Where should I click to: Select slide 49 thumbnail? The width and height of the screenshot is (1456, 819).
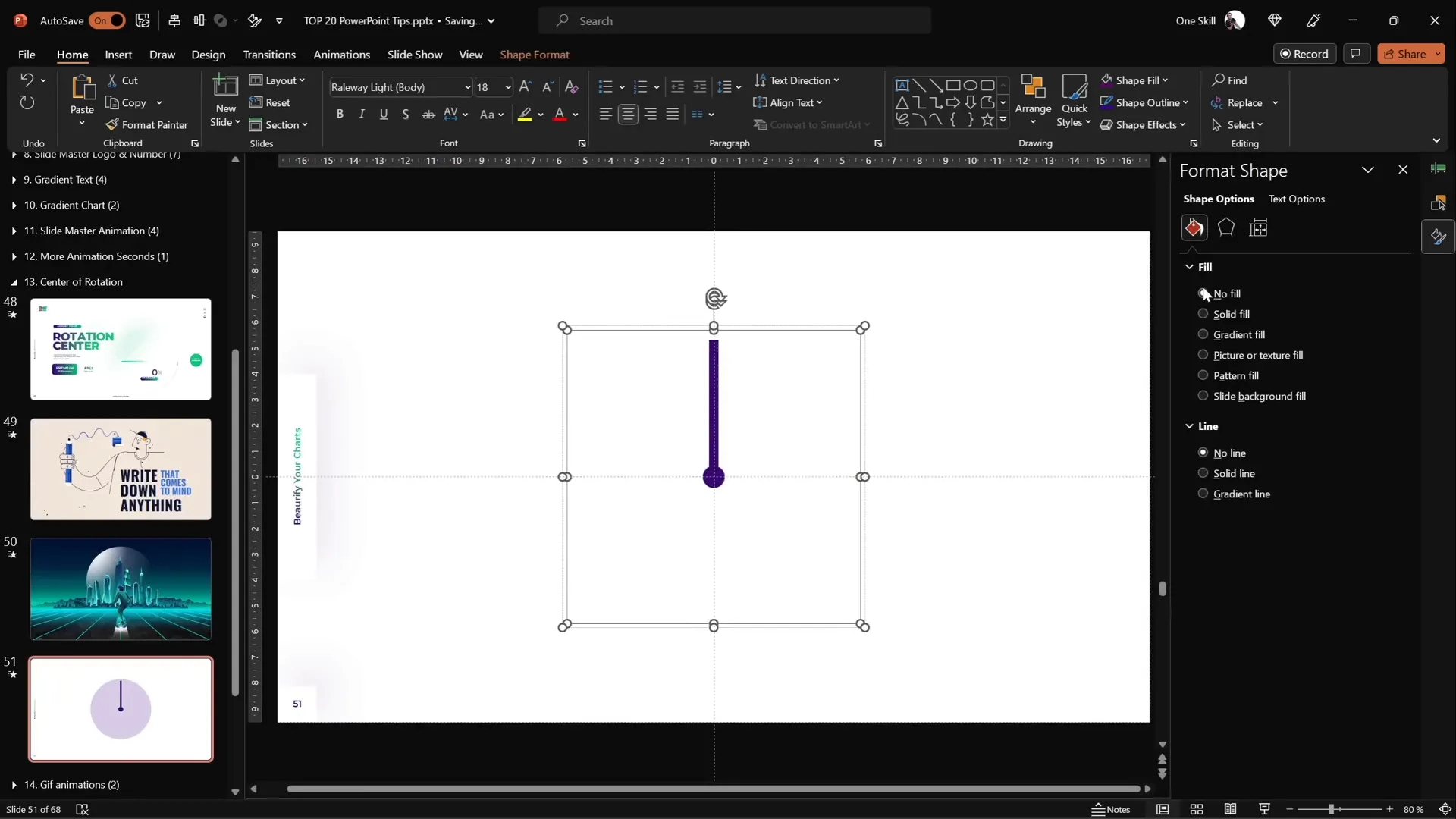click(x=121, y=469)
